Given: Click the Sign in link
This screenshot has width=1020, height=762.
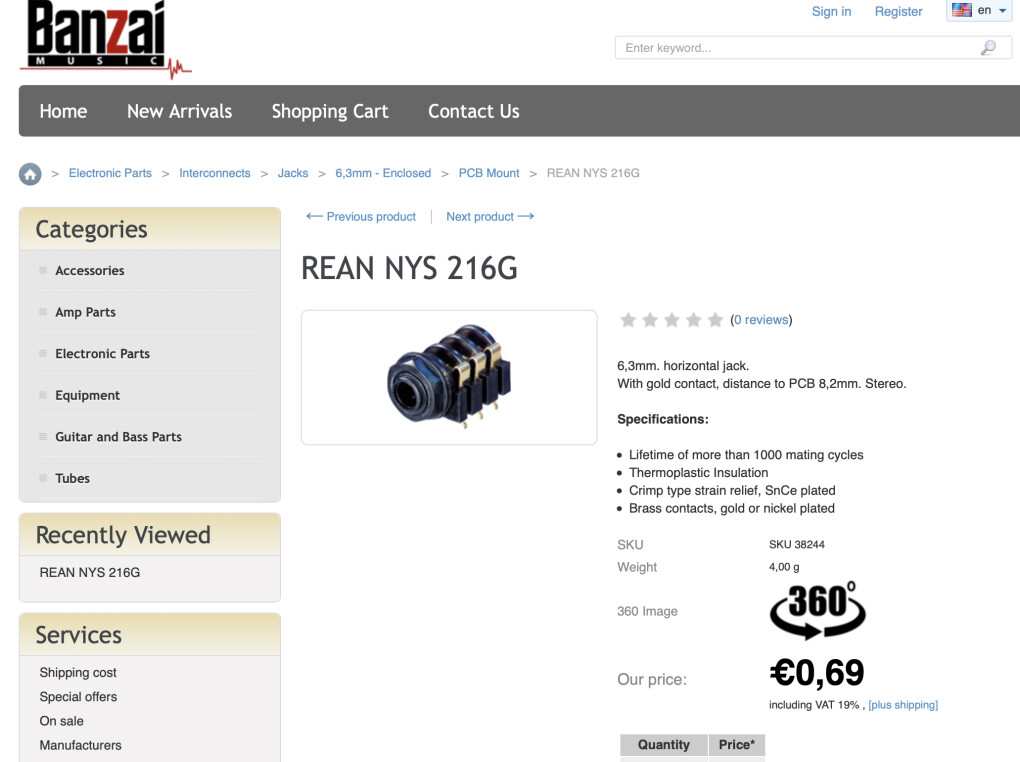Looking at the screenshot, I should pos(831,11).
